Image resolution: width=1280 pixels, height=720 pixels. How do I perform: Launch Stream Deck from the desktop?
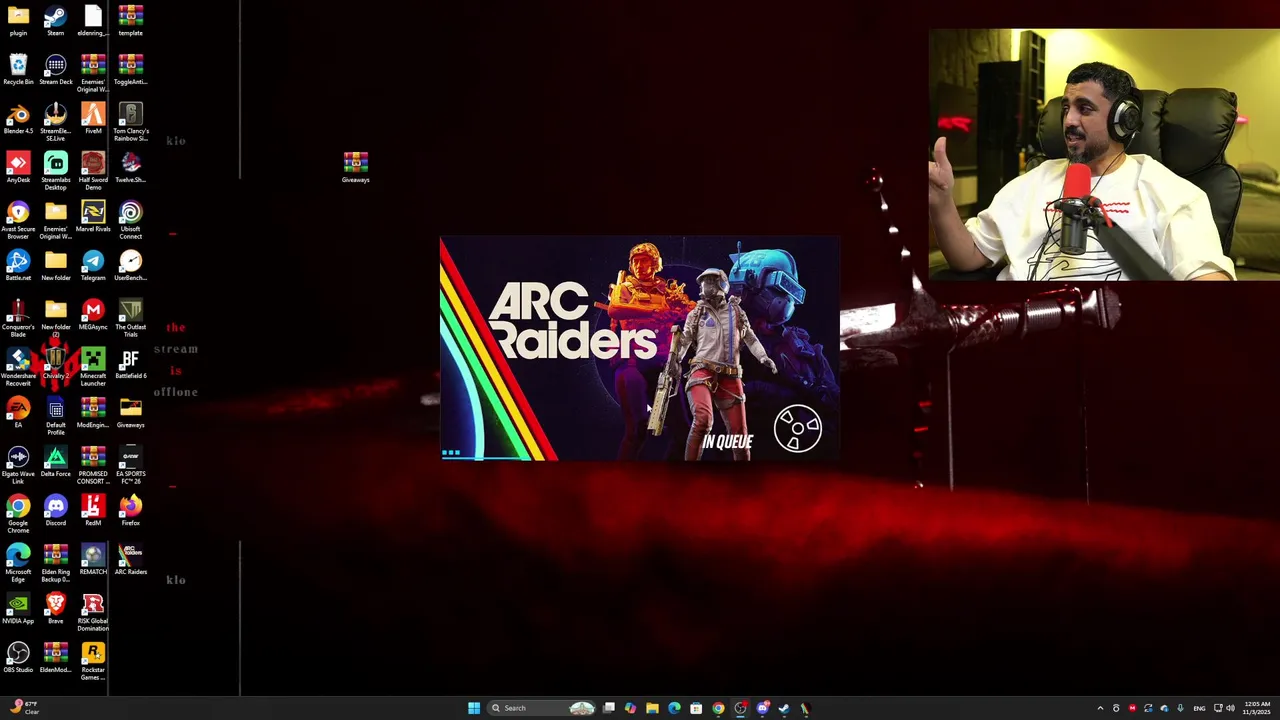[55, 70]
